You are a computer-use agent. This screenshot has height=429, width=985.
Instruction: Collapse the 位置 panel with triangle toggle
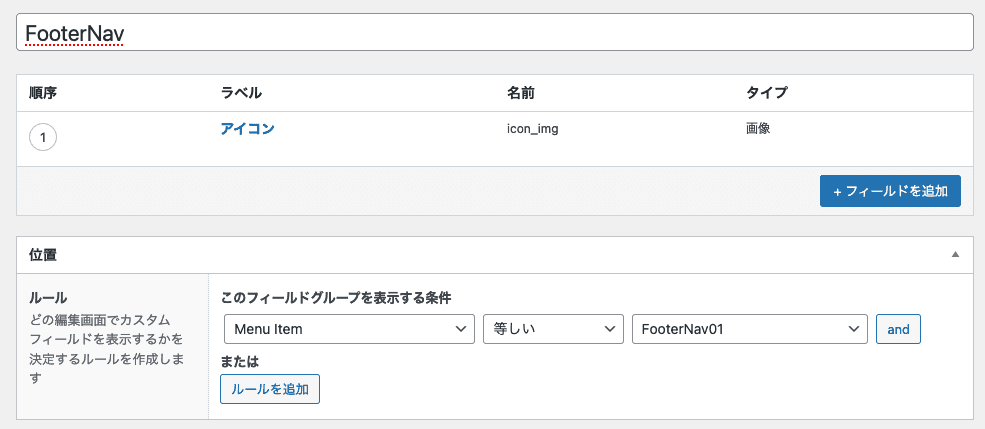955,254
